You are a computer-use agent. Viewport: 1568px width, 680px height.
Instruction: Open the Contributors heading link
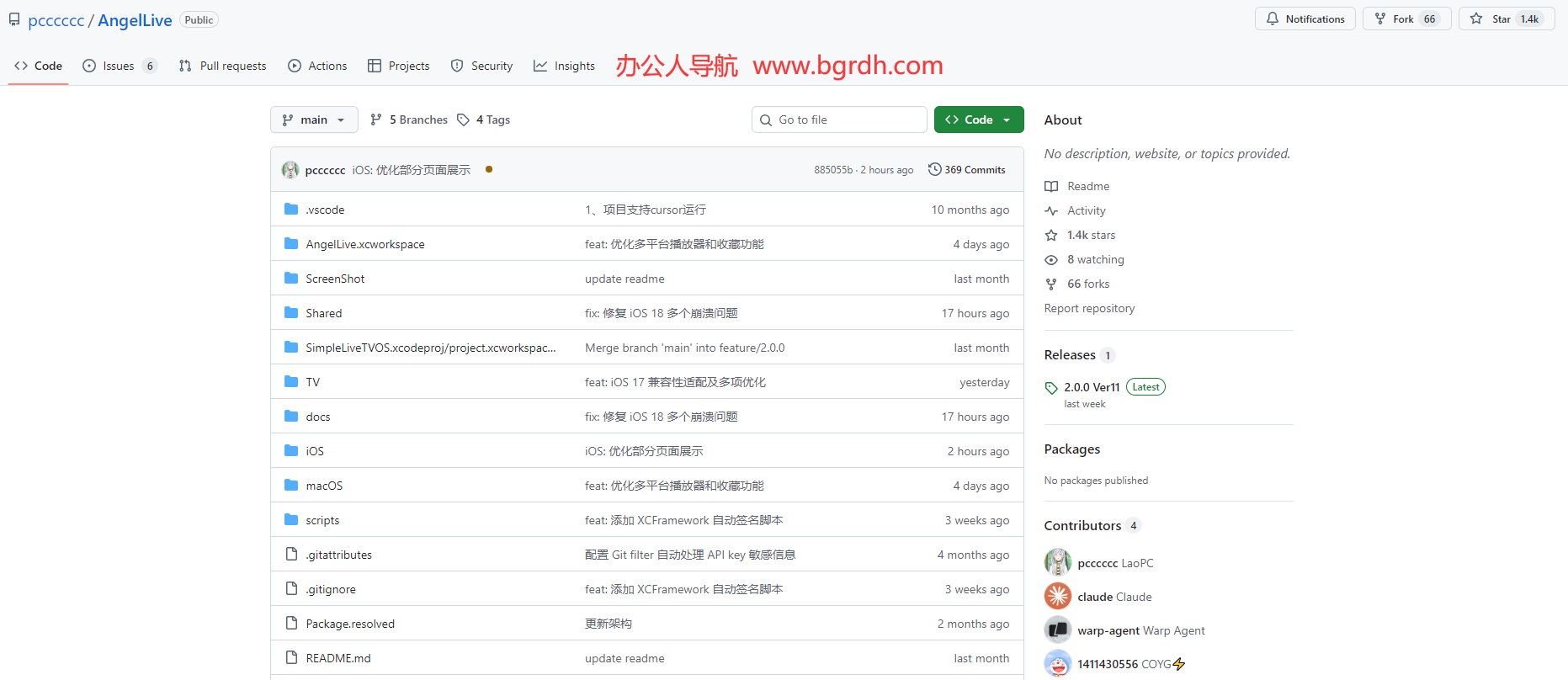[x=1082, y=525]
